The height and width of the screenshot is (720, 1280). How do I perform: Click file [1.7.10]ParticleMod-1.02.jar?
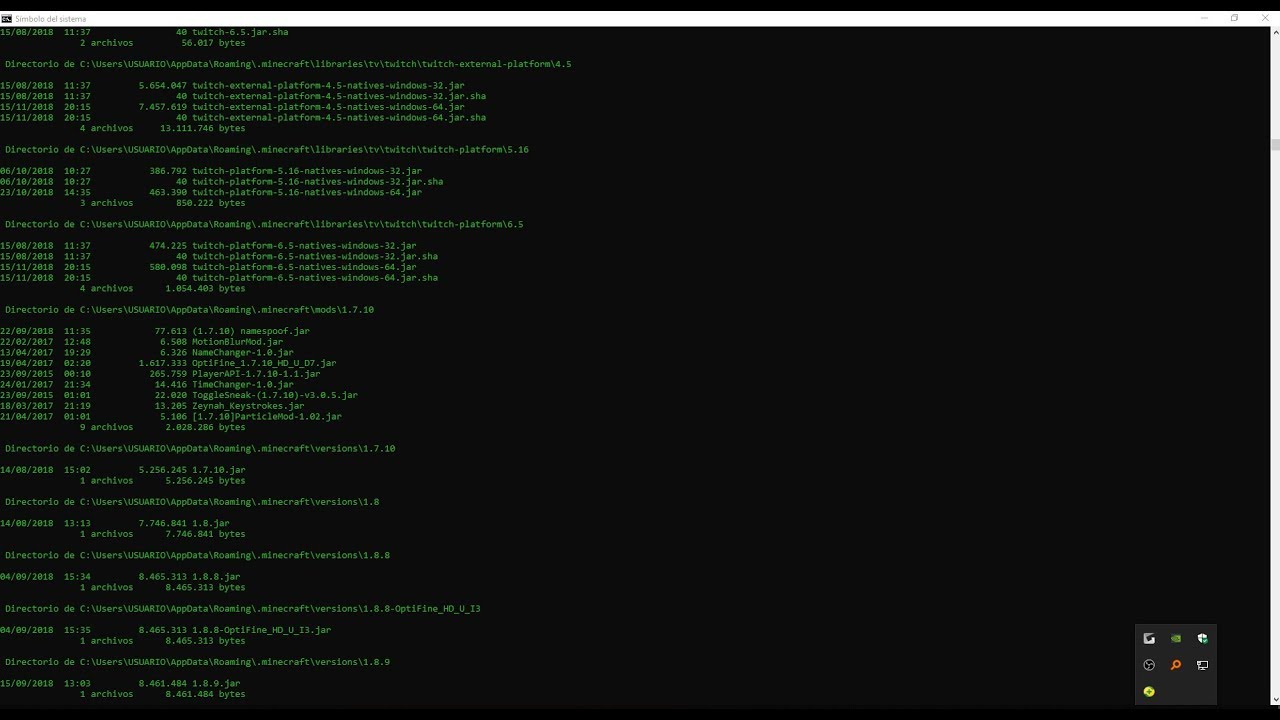click(267, 416)
